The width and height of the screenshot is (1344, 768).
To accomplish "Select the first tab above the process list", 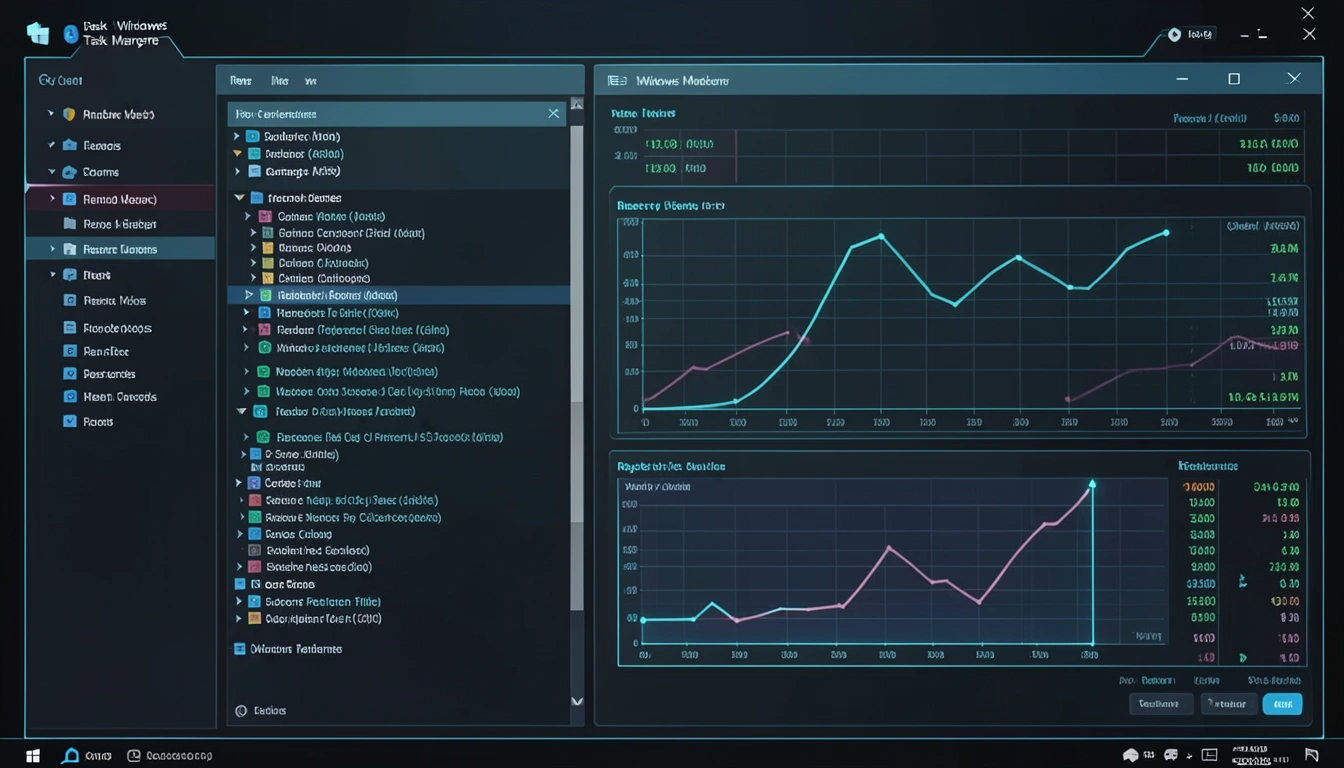I will pos(240,80).
